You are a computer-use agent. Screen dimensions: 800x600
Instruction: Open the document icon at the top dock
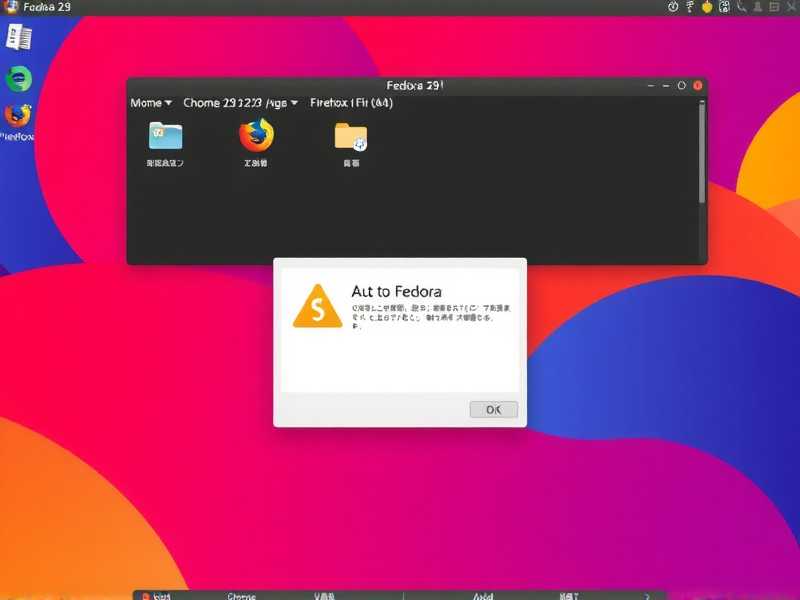click(19, 38)
